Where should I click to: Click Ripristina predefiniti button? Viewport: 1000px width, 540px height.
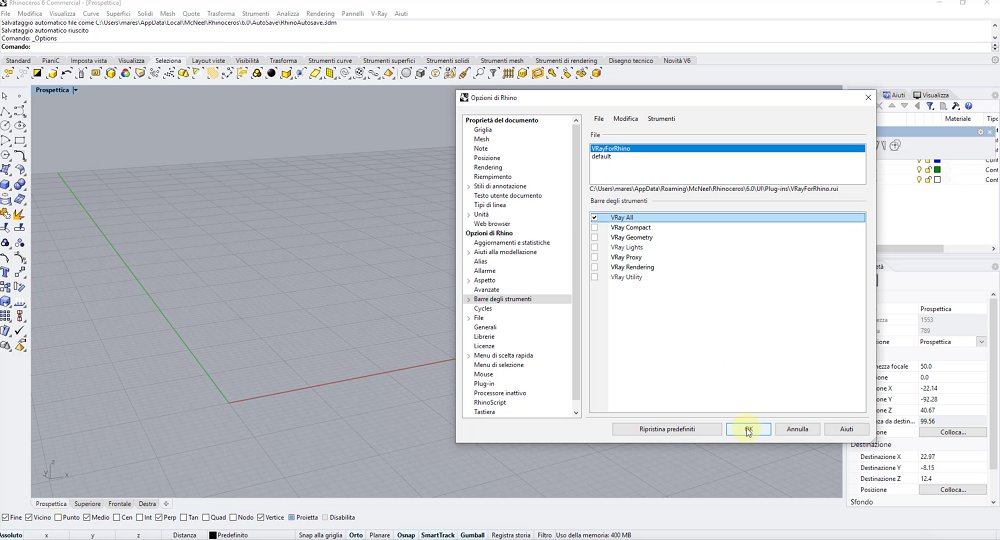pyautogui.click(x=667, y=429)
